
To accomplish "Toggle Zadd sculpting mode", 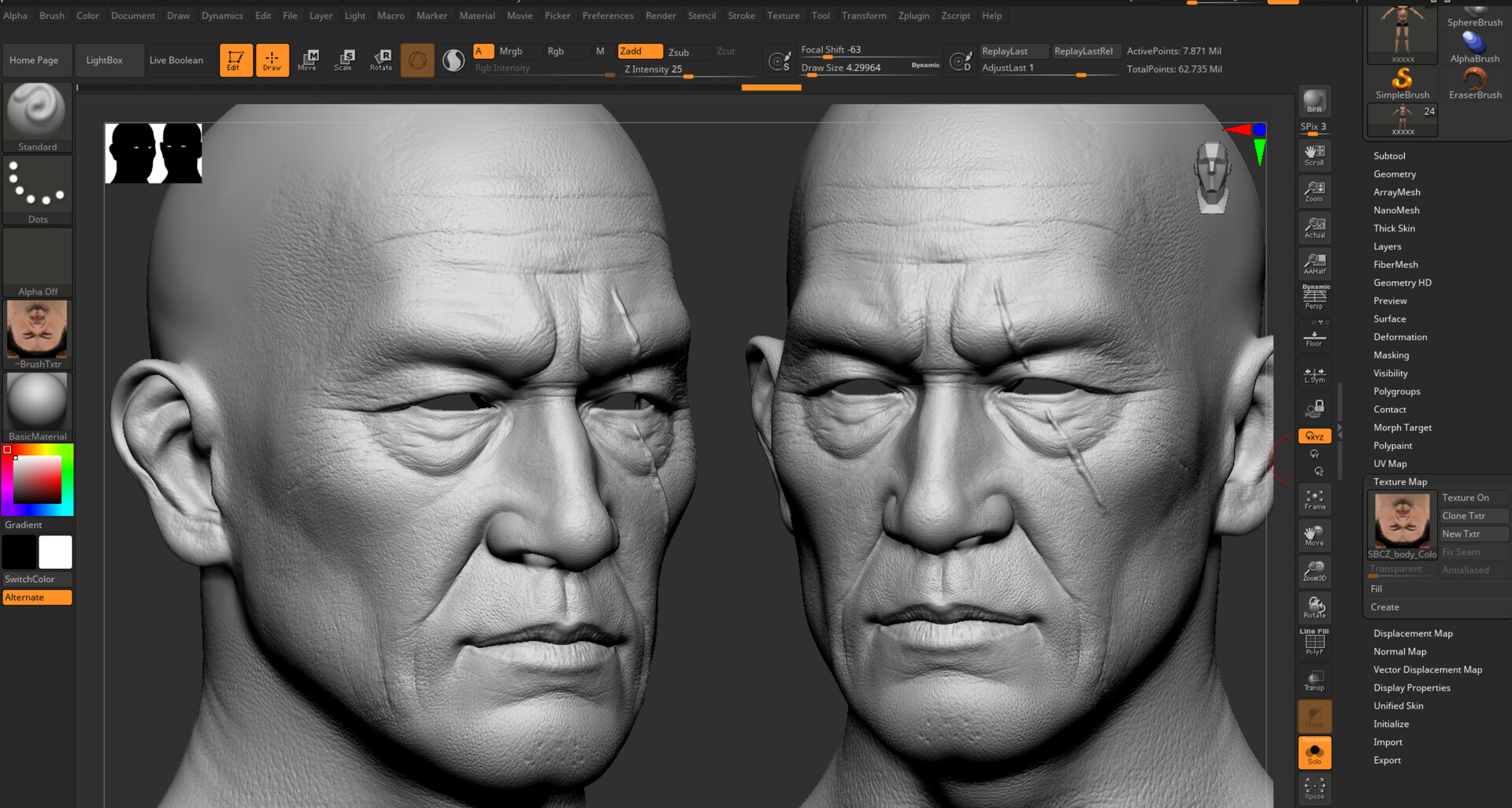I will click(639, 50).
